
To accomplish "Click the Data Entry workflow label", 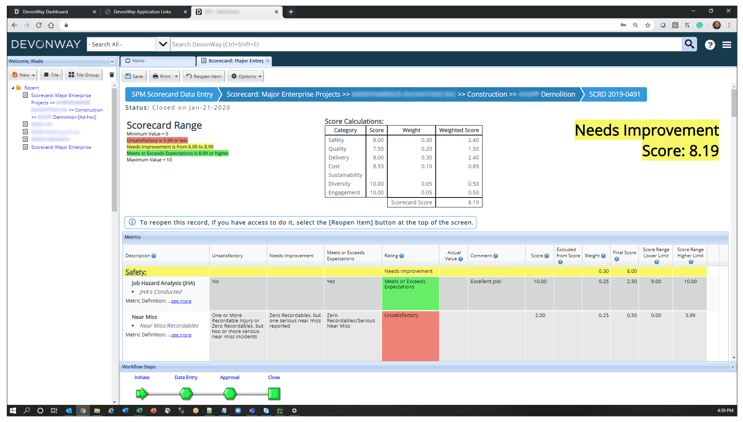I will coord(186,377).
